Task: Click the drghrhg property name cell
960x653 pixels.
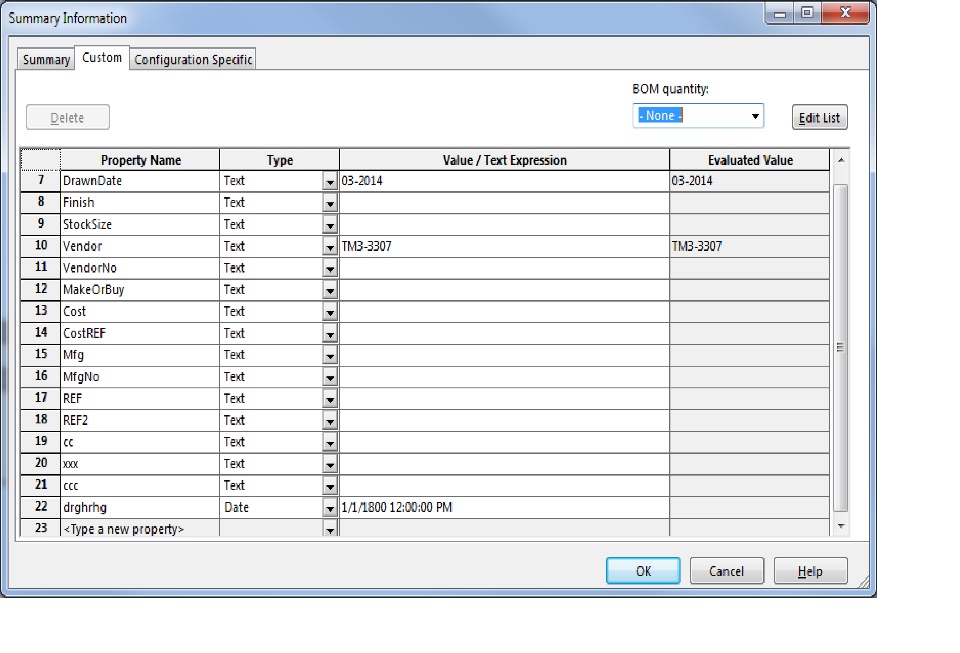Action: tap(140, 507)
